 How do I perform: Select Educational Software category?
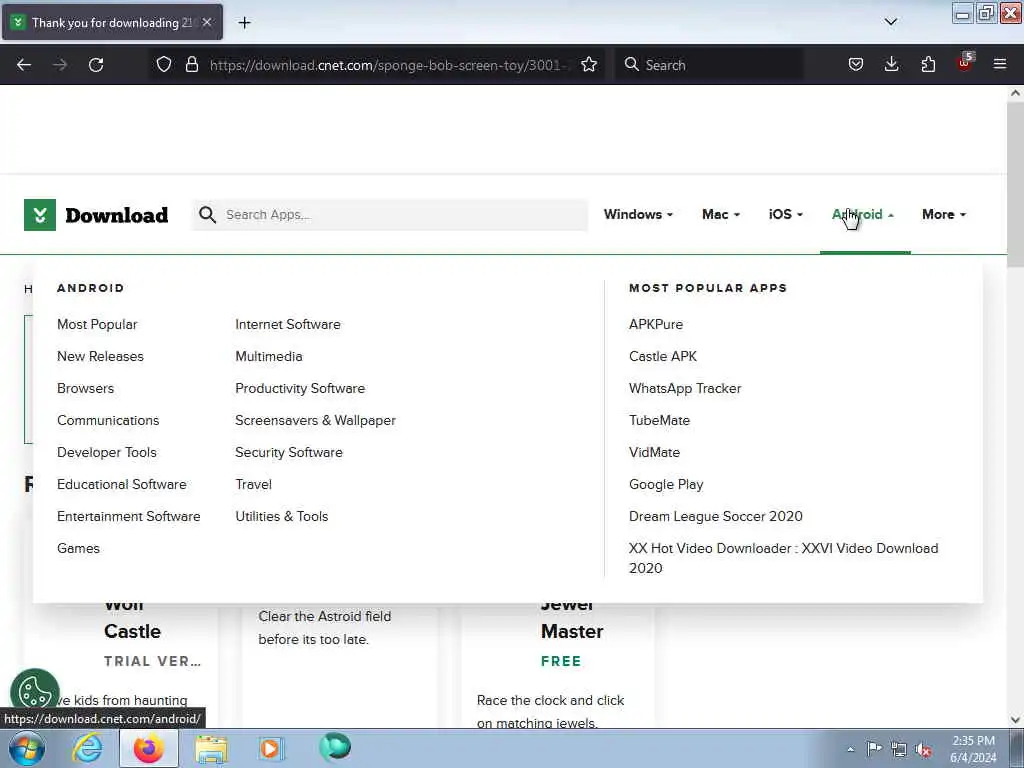point(121,485)
